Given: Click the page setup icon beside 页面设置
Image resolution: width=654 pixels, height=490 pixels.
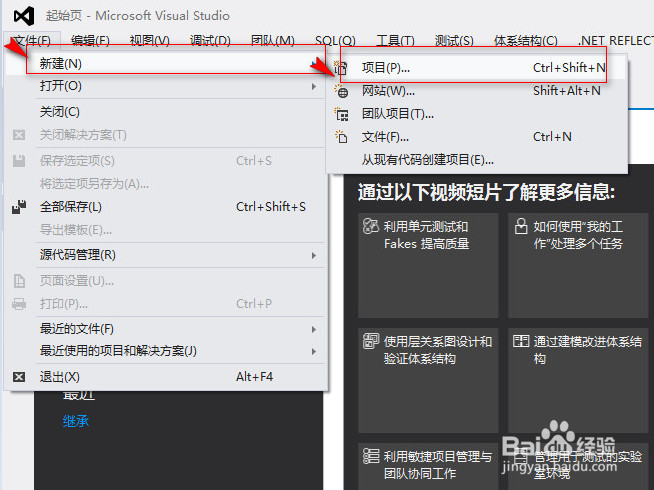Looking at the screenshot, I should [x=19, y=281].
